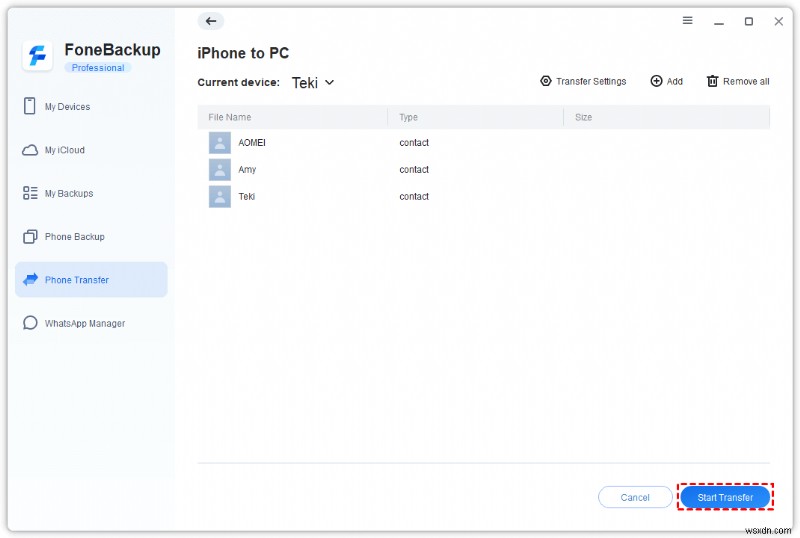800x538 pixels.
Task: Open the WhatsApp Manager section
Action: tap(91, 323)
